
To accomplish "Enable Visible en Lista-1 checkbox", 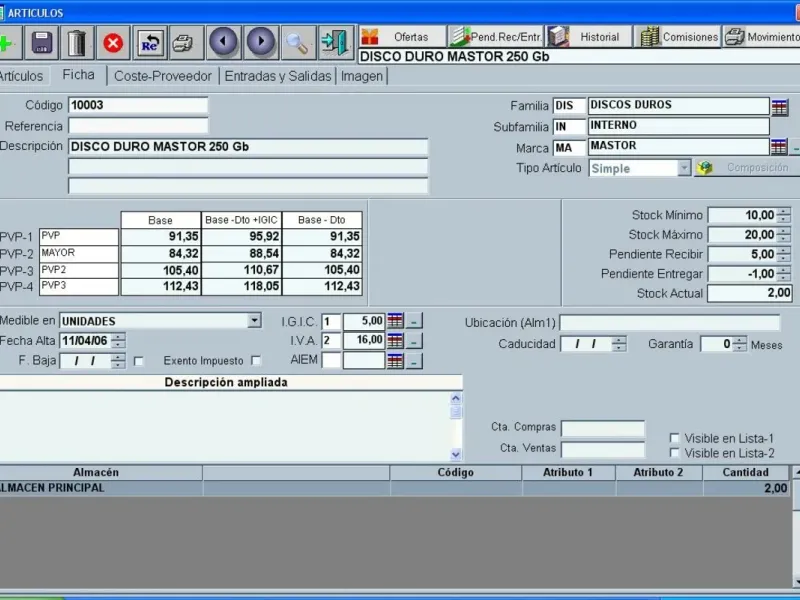I will coord(674,438).
